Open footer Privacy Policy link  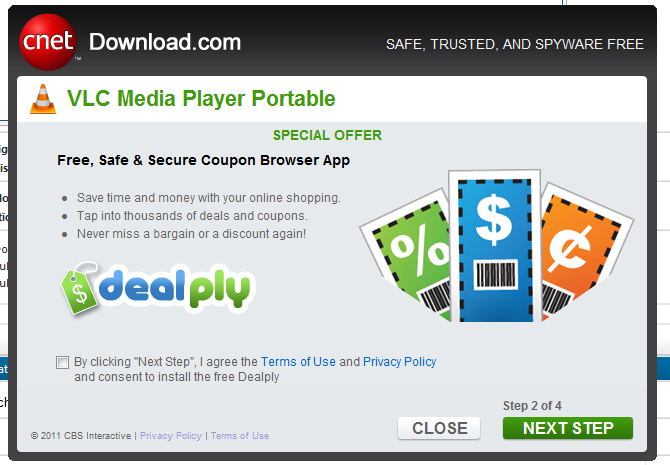click(x=171, y=436)
